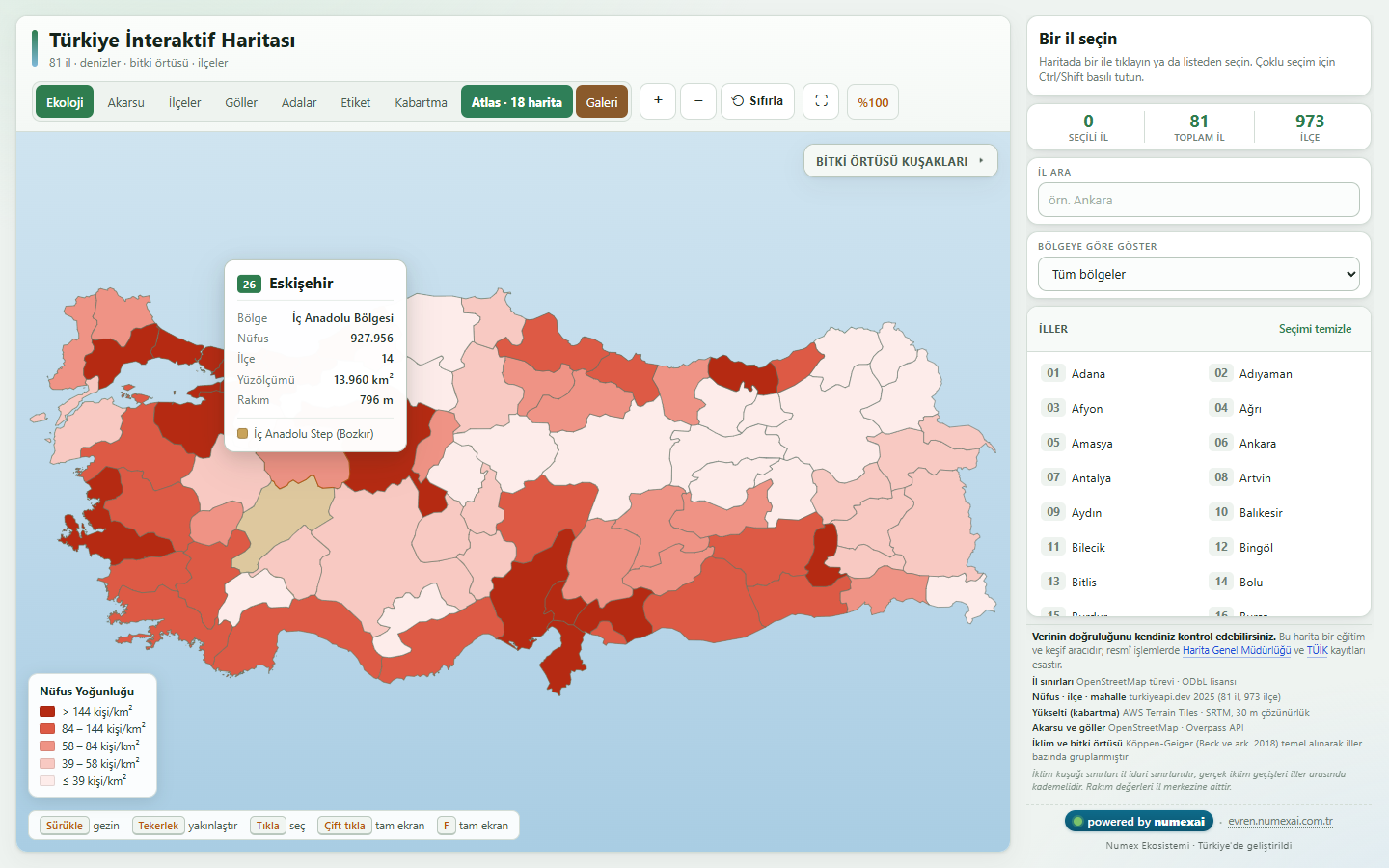The image size is (1389, 868).
Task: Open the TÜİK link
Action: click(x=1317, y=650)
